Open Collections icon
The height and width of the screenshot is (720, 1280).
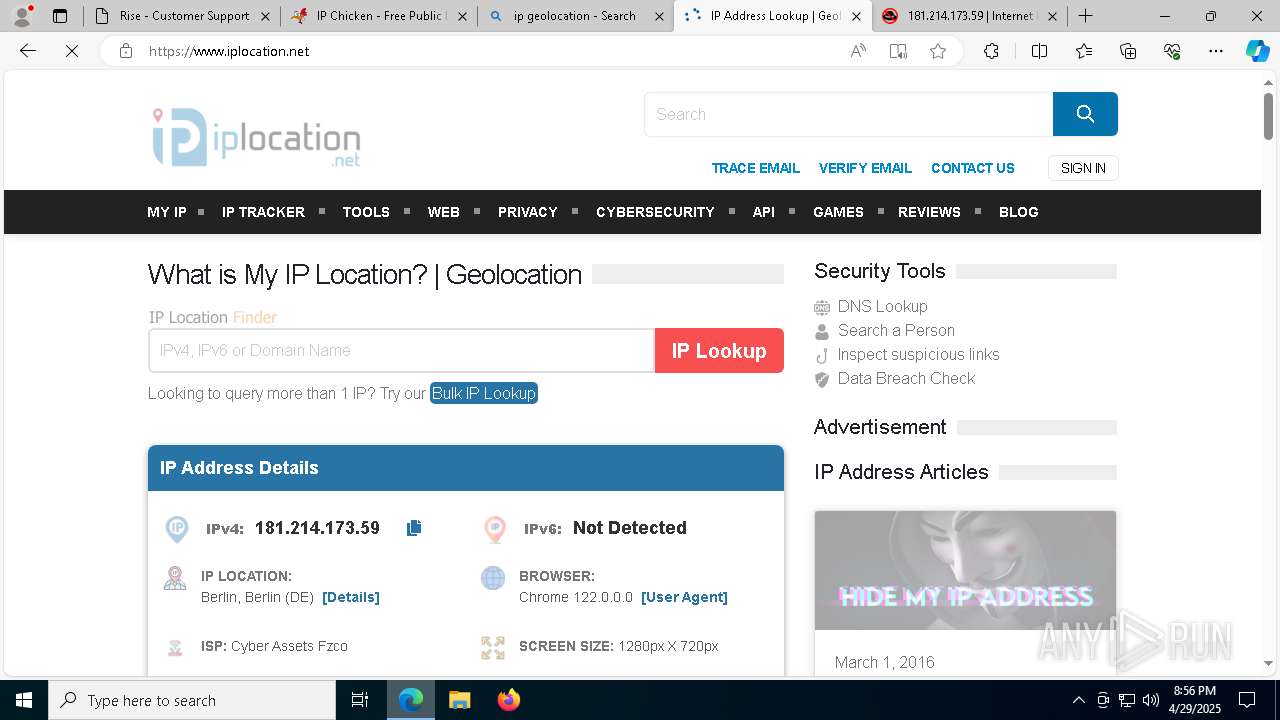[x=1128, y=51]
